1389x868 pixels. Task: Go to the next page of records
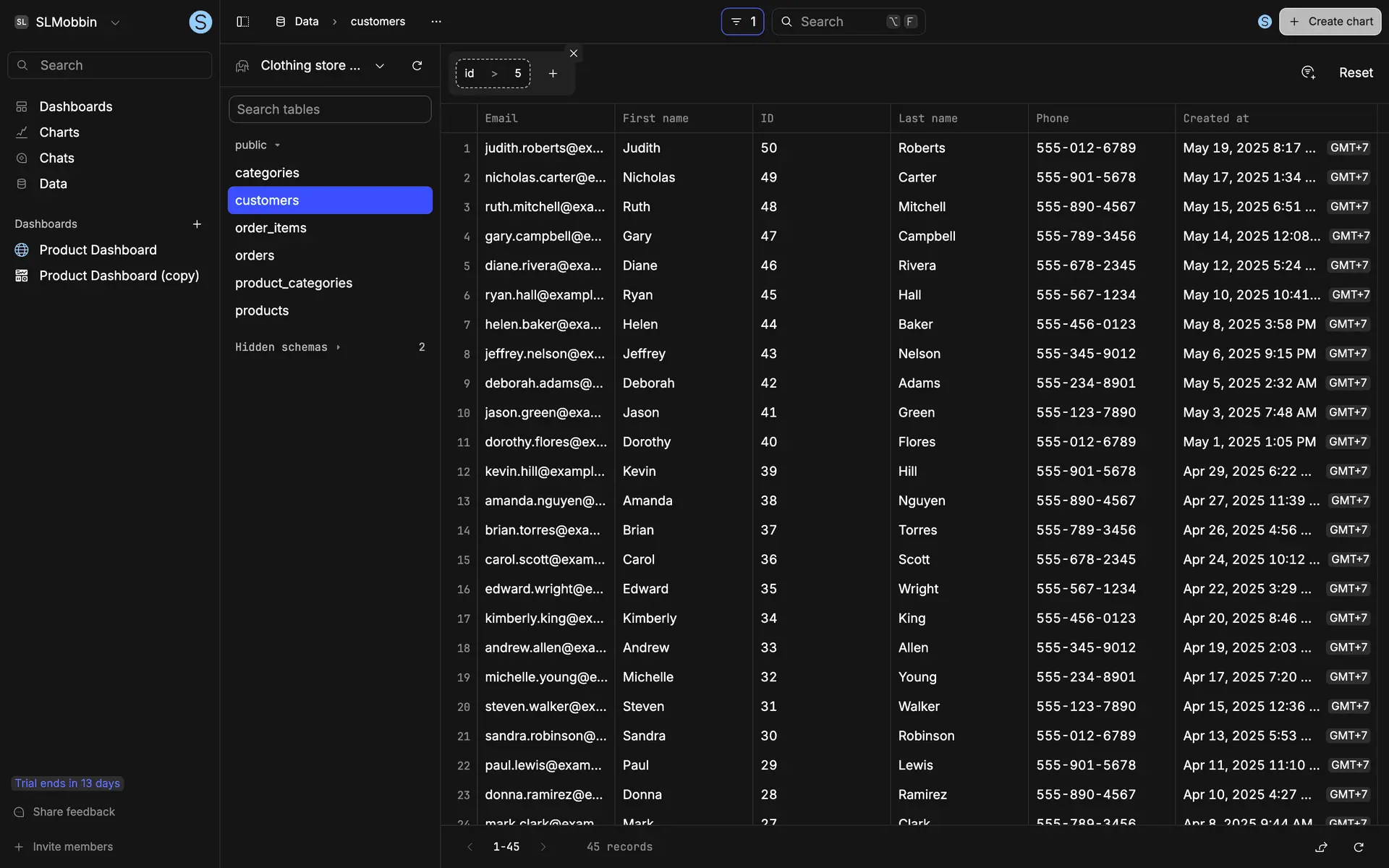pos(543,847)
